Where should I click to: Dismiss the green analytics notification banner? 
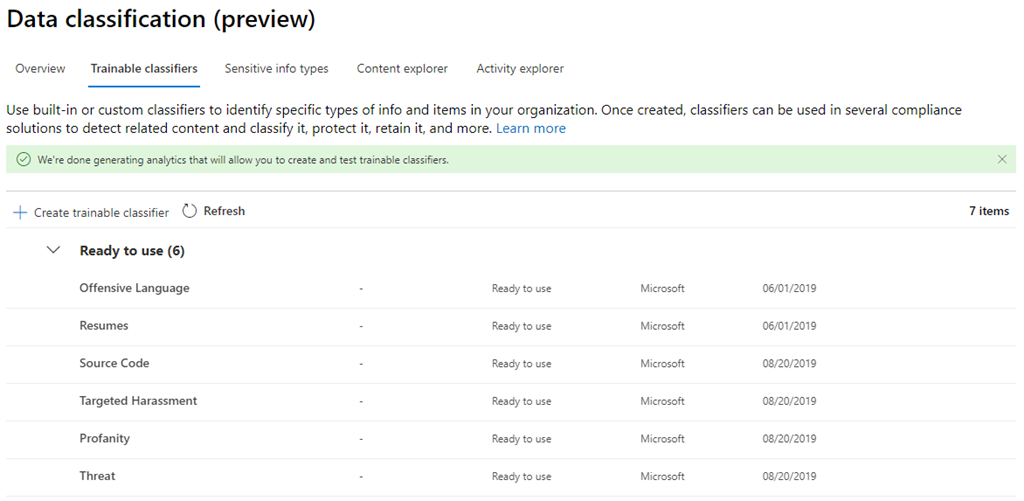(1002, 159)
